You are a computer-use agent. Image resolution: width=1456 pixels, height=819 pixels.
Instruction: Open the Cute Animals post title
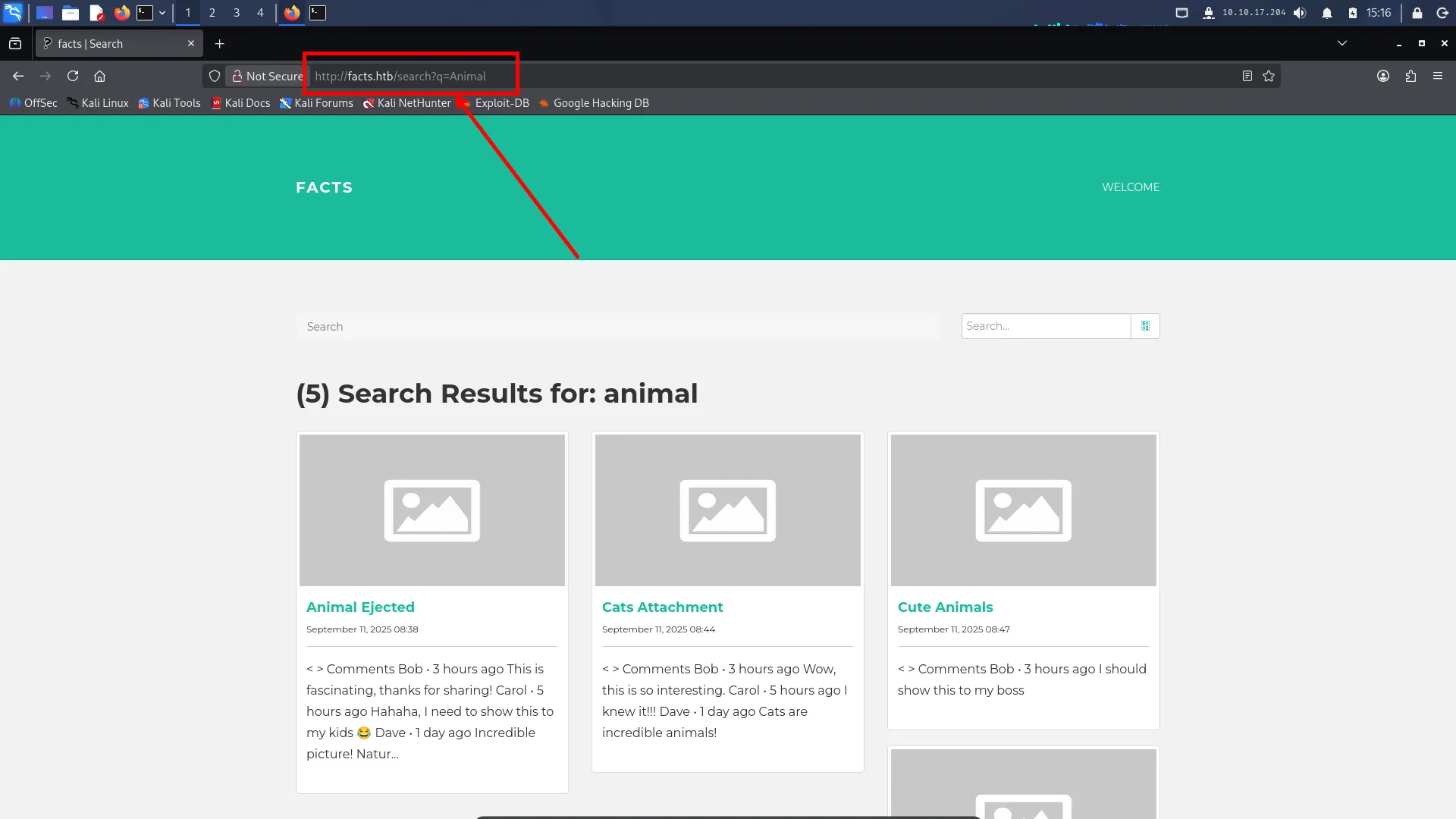pyautogui.click(x=945, y=607)
